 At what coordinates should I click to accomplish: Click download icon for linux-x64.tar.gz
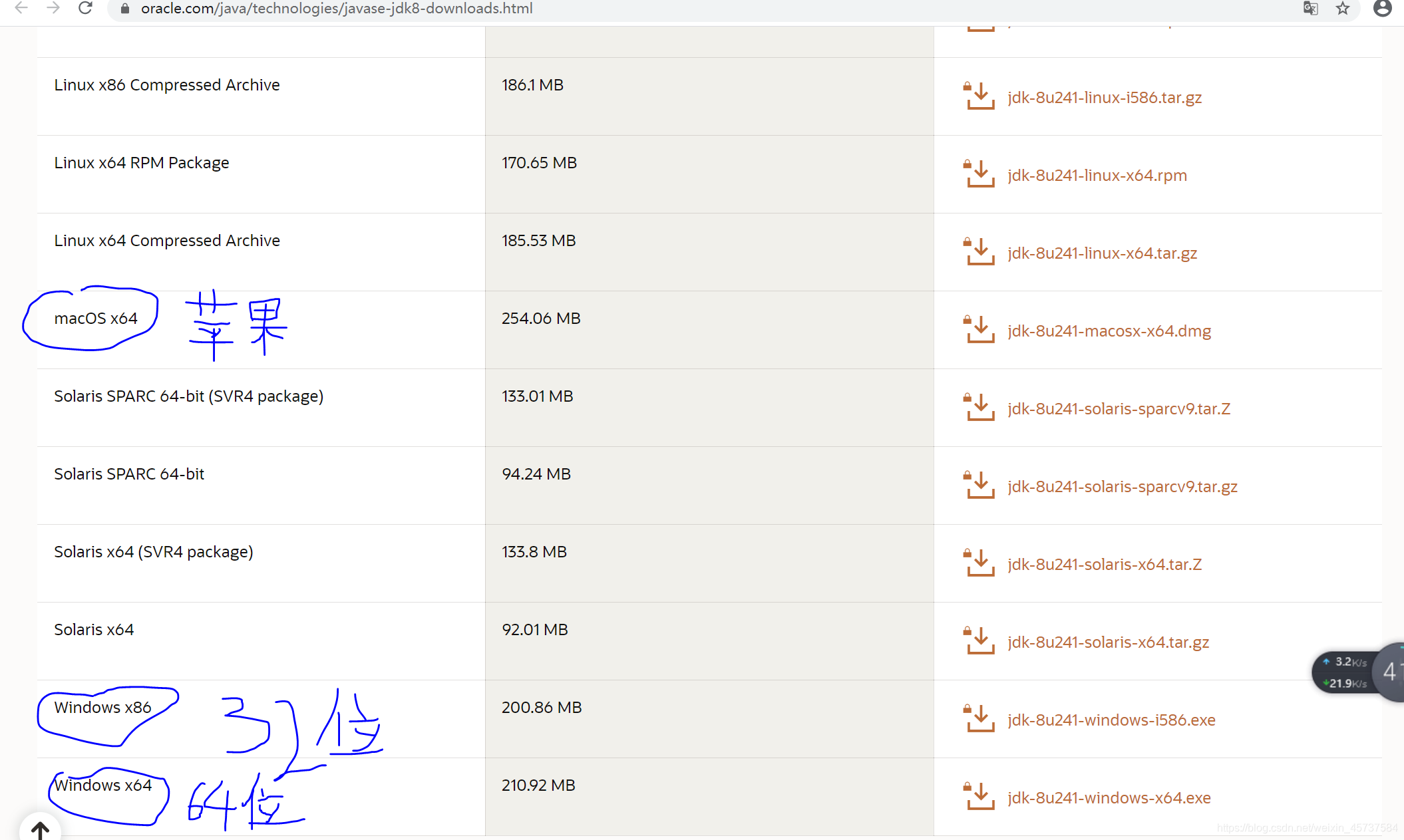[979, 251]
